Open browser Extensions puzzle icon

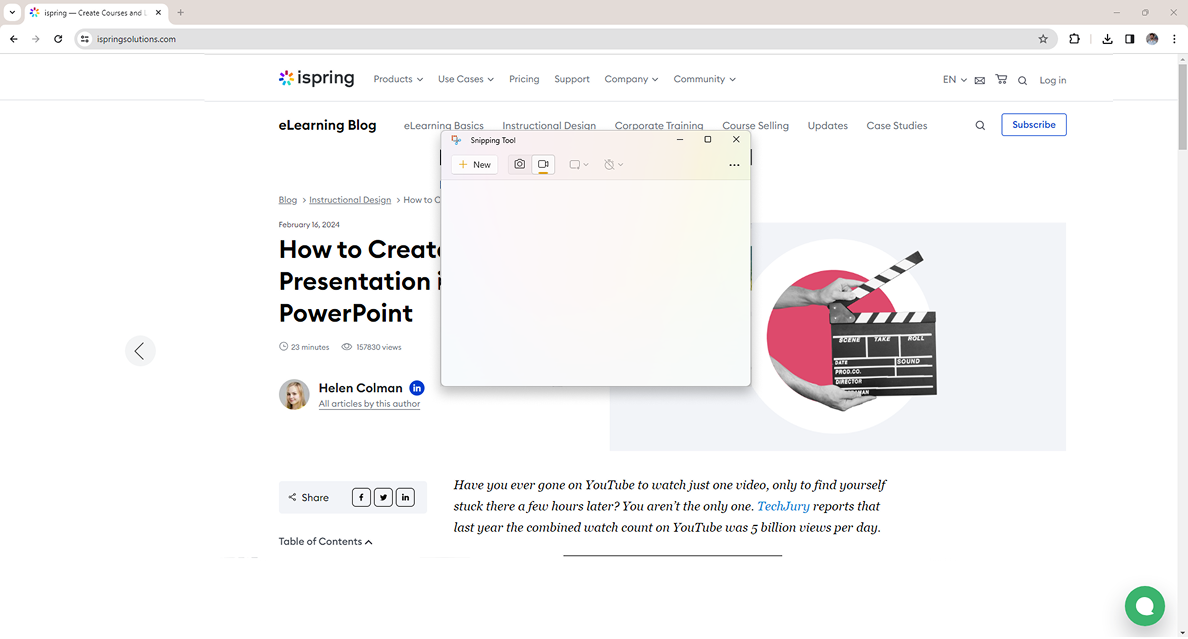pos(1074,39)
